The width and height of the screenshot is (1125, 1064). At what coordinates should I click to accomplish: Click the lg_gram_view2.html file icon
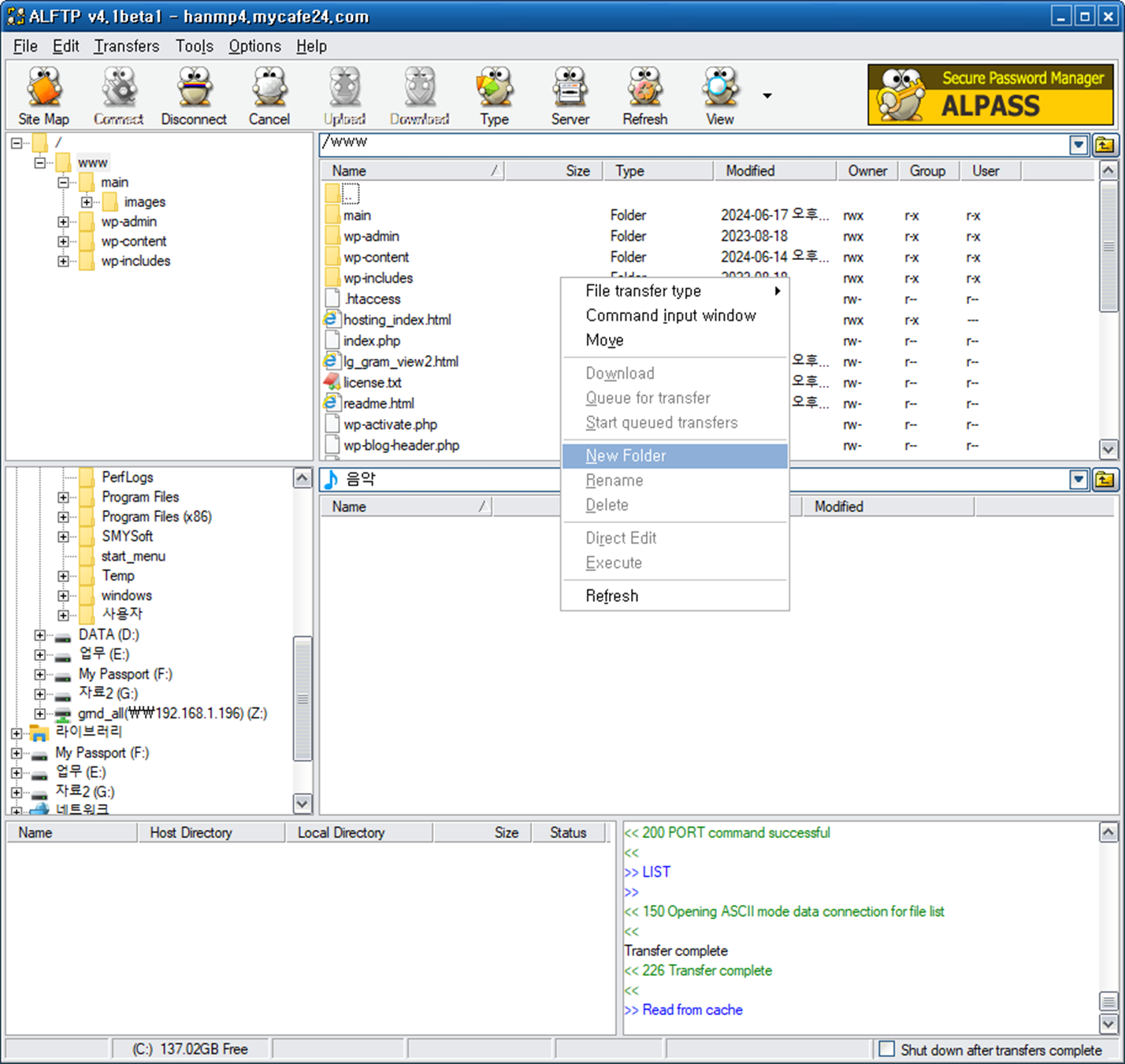tap(332, 361)
